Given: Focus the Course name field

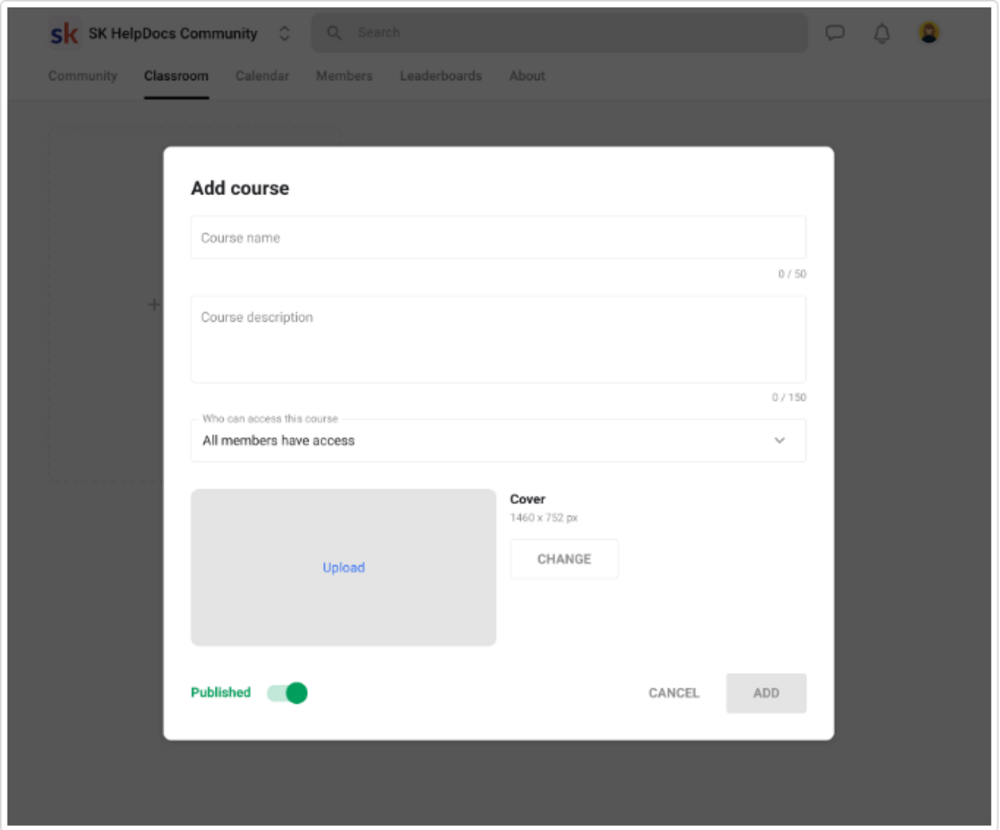Looking at the screenshot, I should 498,237.
